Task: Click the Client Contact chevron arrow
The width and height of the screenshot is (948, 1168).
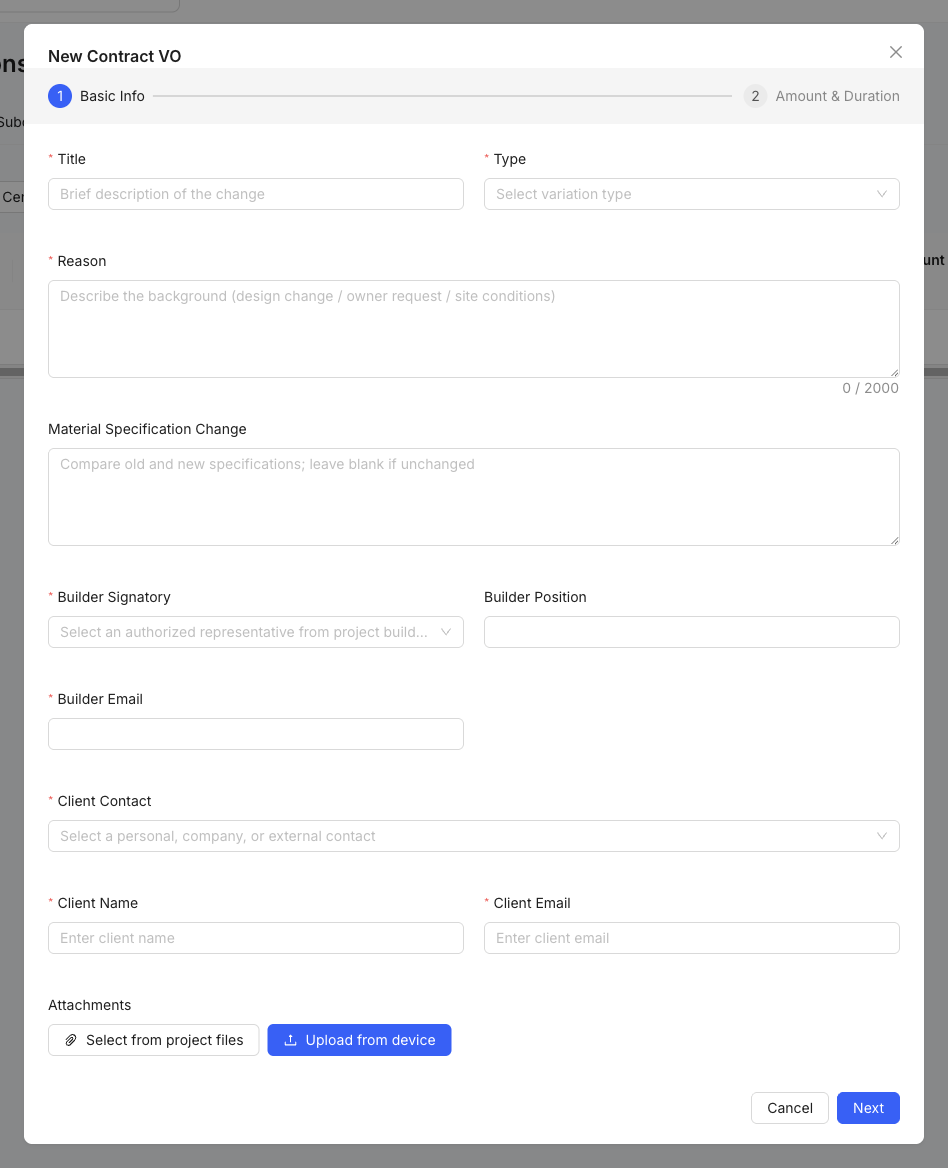Action: [x=882, y=837]
